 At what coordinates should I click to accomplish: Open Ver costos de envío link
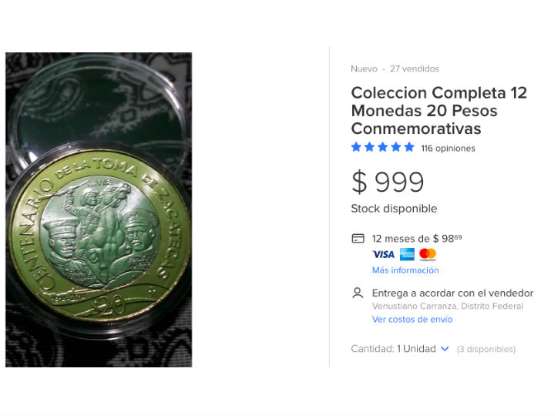tap(412, 319)
